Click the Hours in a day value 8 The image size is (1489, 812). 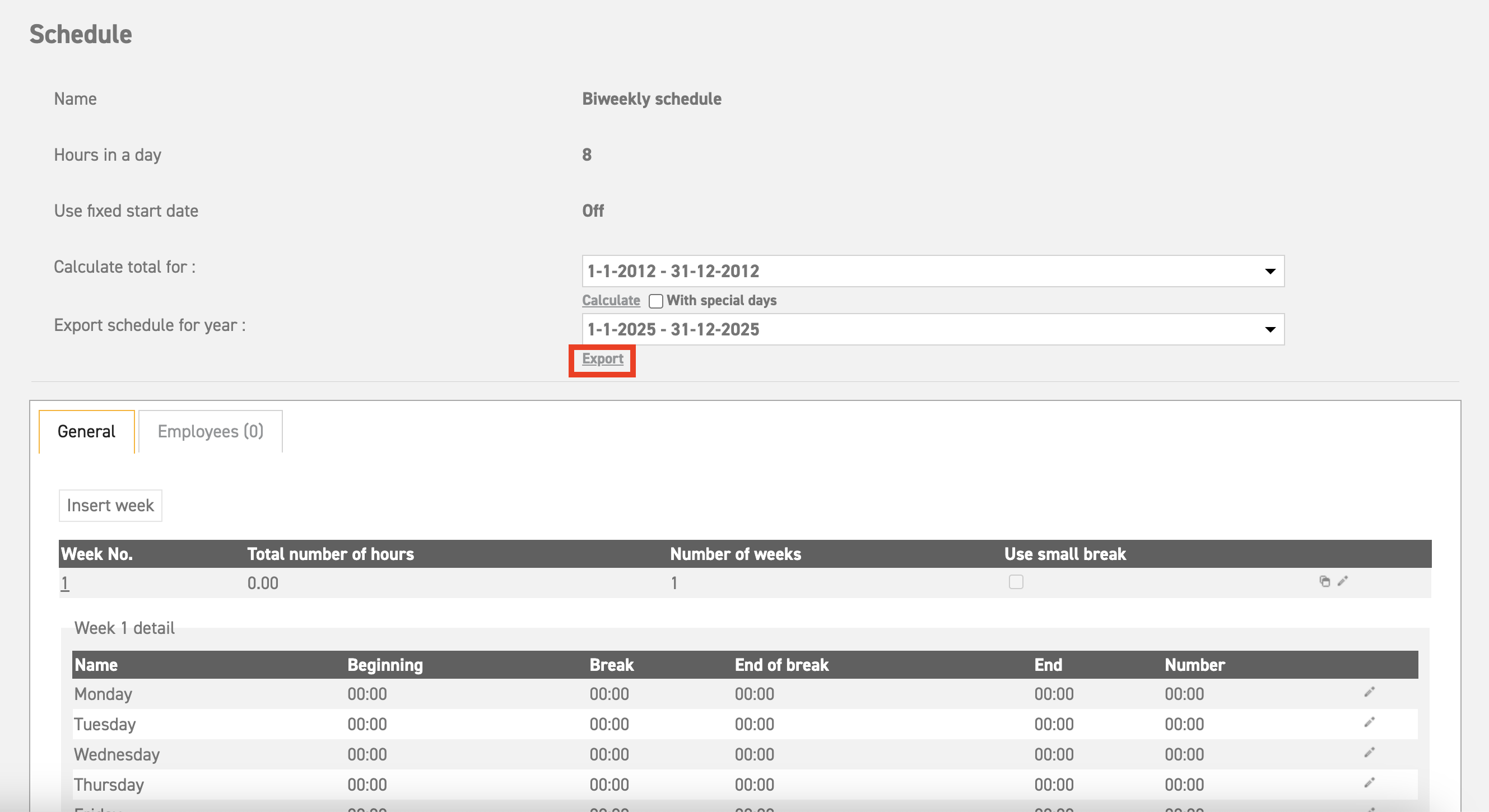587,155
